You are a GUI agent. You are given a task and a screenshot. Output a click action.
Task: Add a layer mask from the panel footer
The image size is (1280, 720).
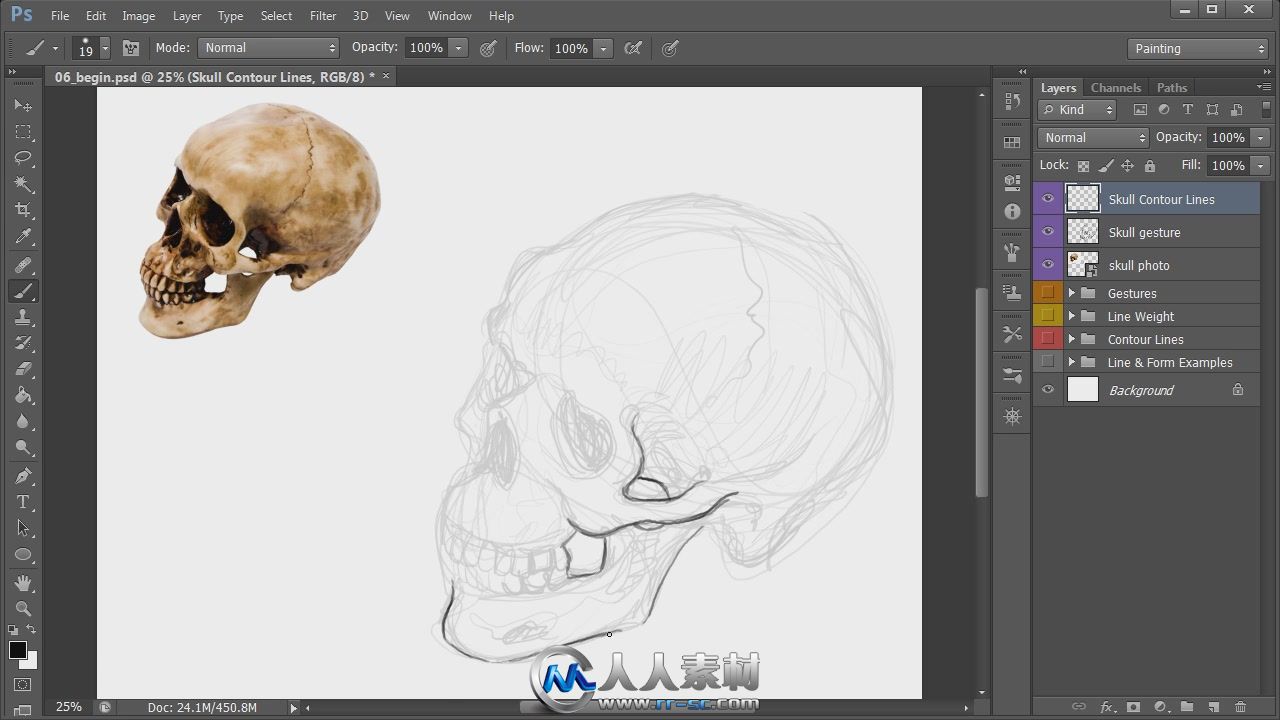pos(1133,707)
